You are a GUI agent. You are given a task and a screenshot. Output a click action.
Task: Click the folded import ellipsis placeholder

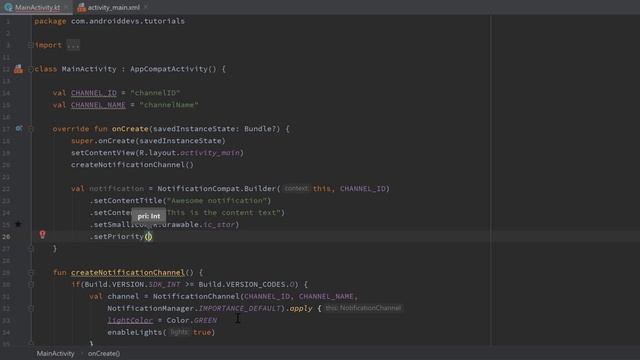(x=73, y=45)
